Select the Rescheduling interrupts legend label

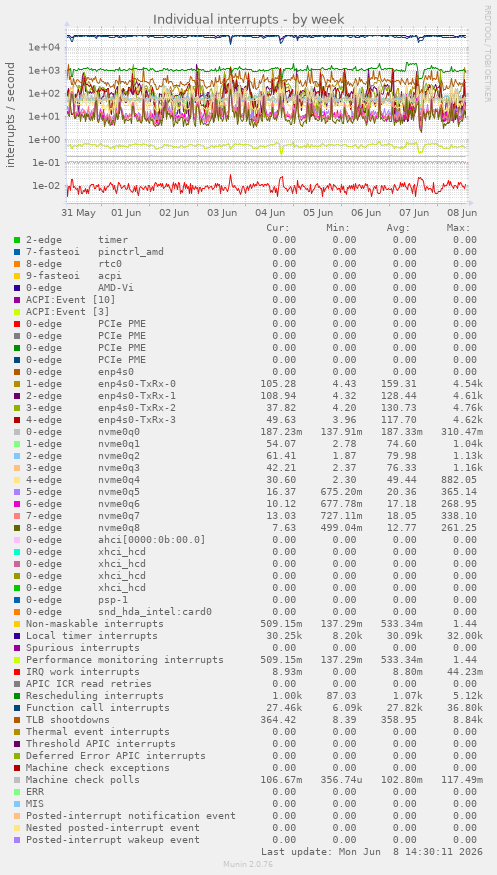coord(95,696)
